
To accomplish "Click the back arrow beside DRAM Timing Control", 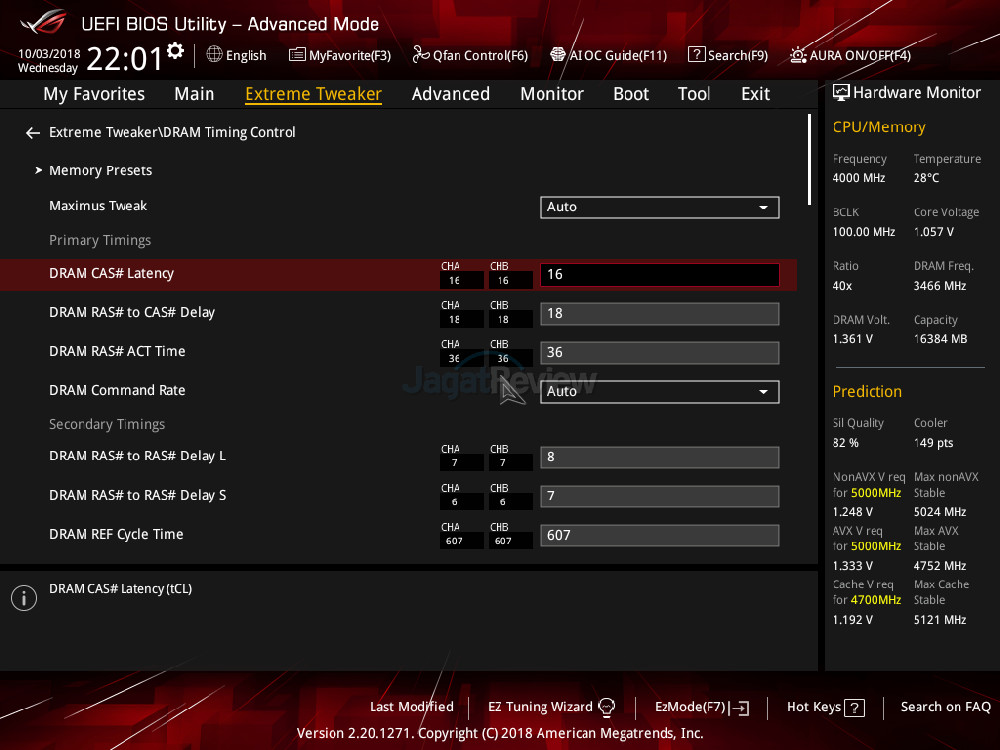I will [33, 133].
